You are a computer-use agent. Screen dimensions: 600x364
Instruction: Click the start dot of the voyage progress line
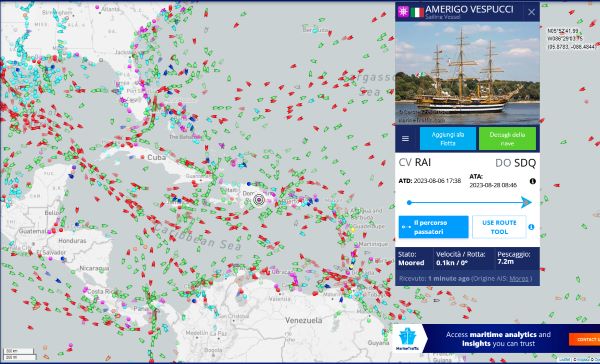coord(409,202)
